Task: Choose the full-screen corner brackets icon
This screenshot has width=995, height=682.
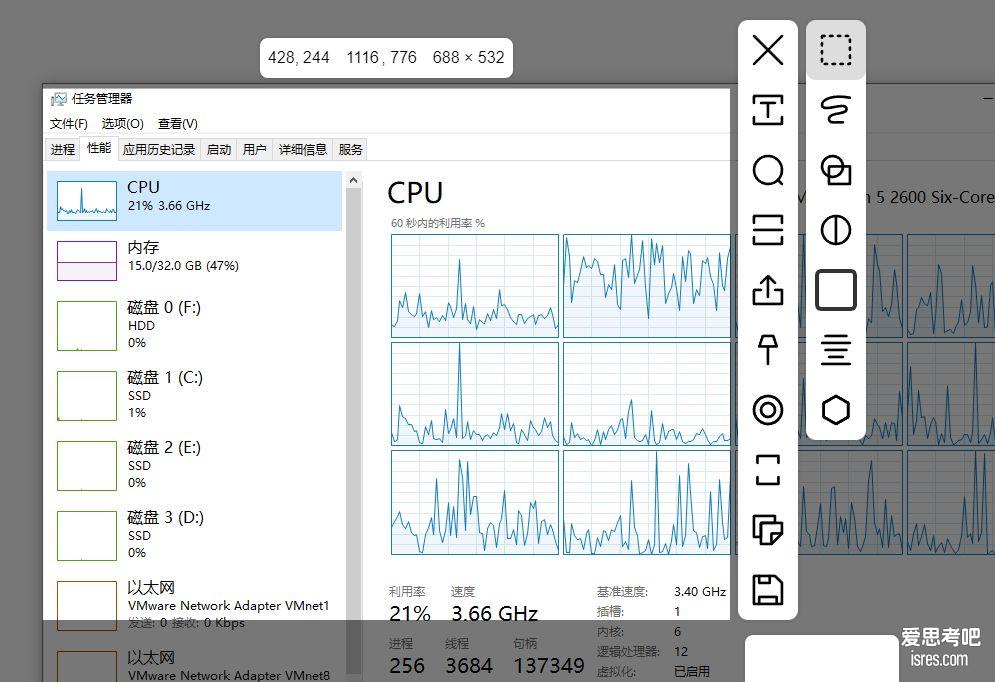Action: click(x=768, y=469)
